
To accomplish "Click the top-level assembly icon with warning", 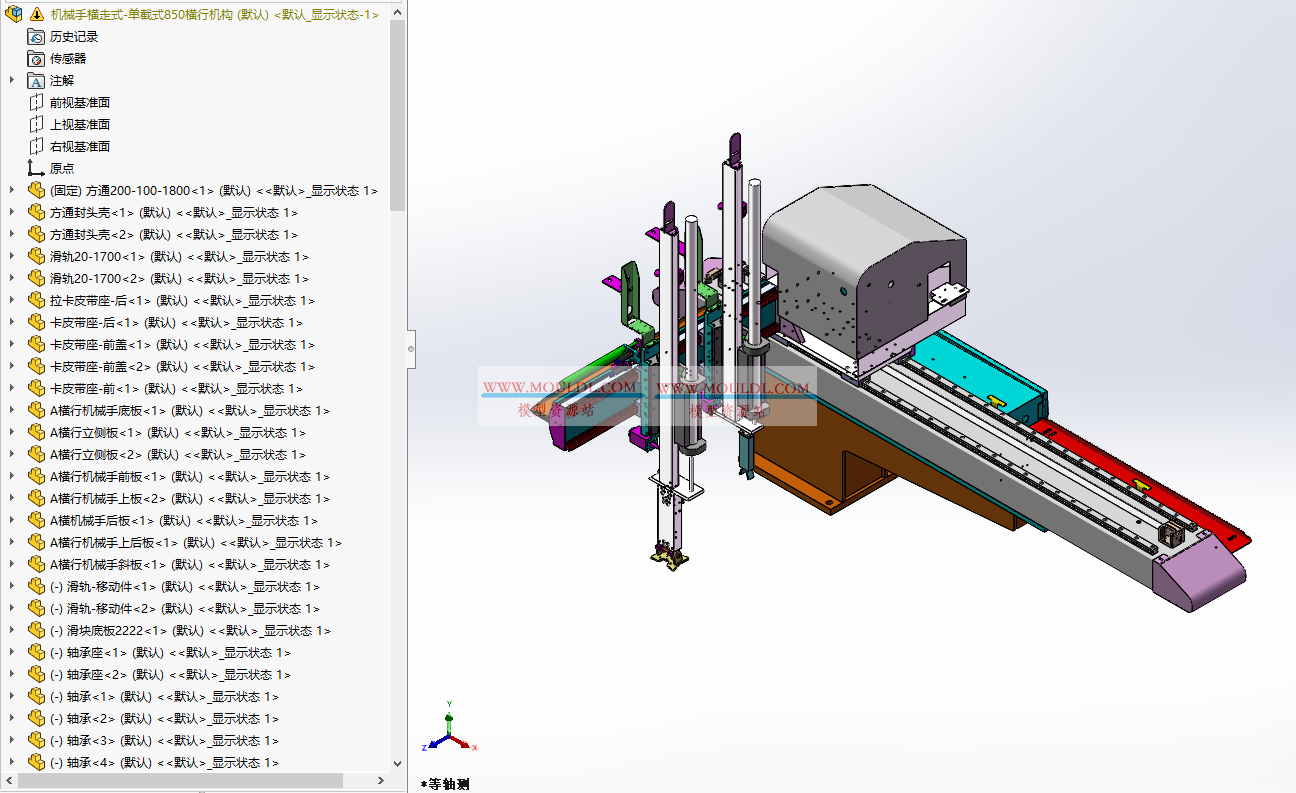I will 14,14.
